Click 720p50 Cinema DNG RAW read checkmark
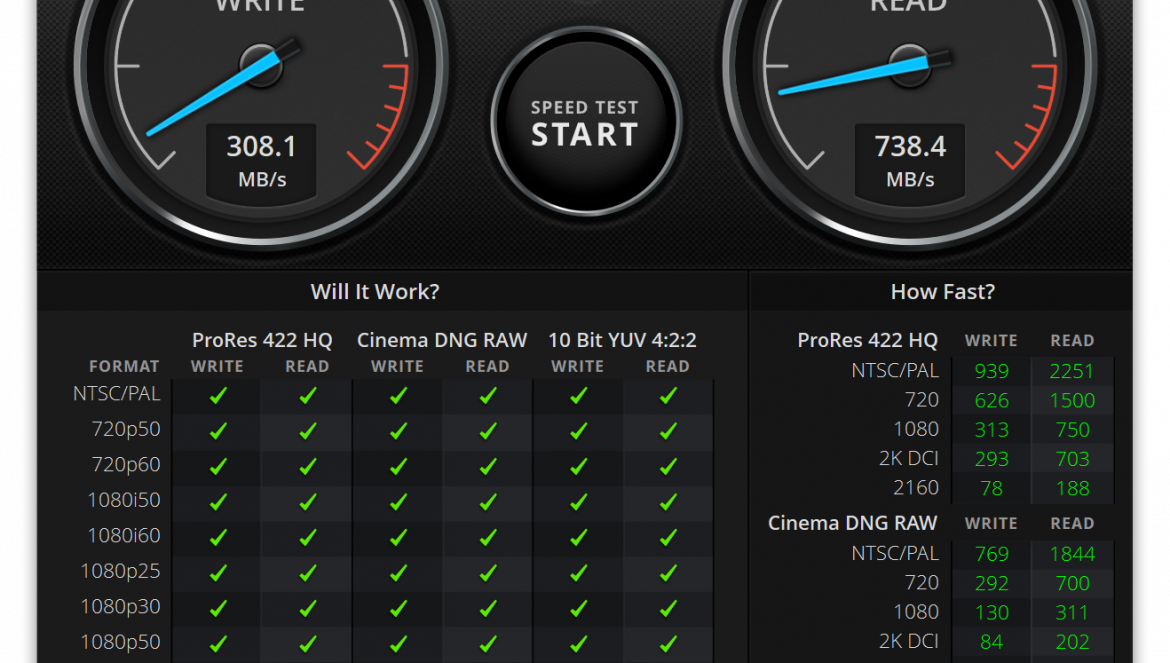Screen dimensions: 1170x663 [488, 431]
